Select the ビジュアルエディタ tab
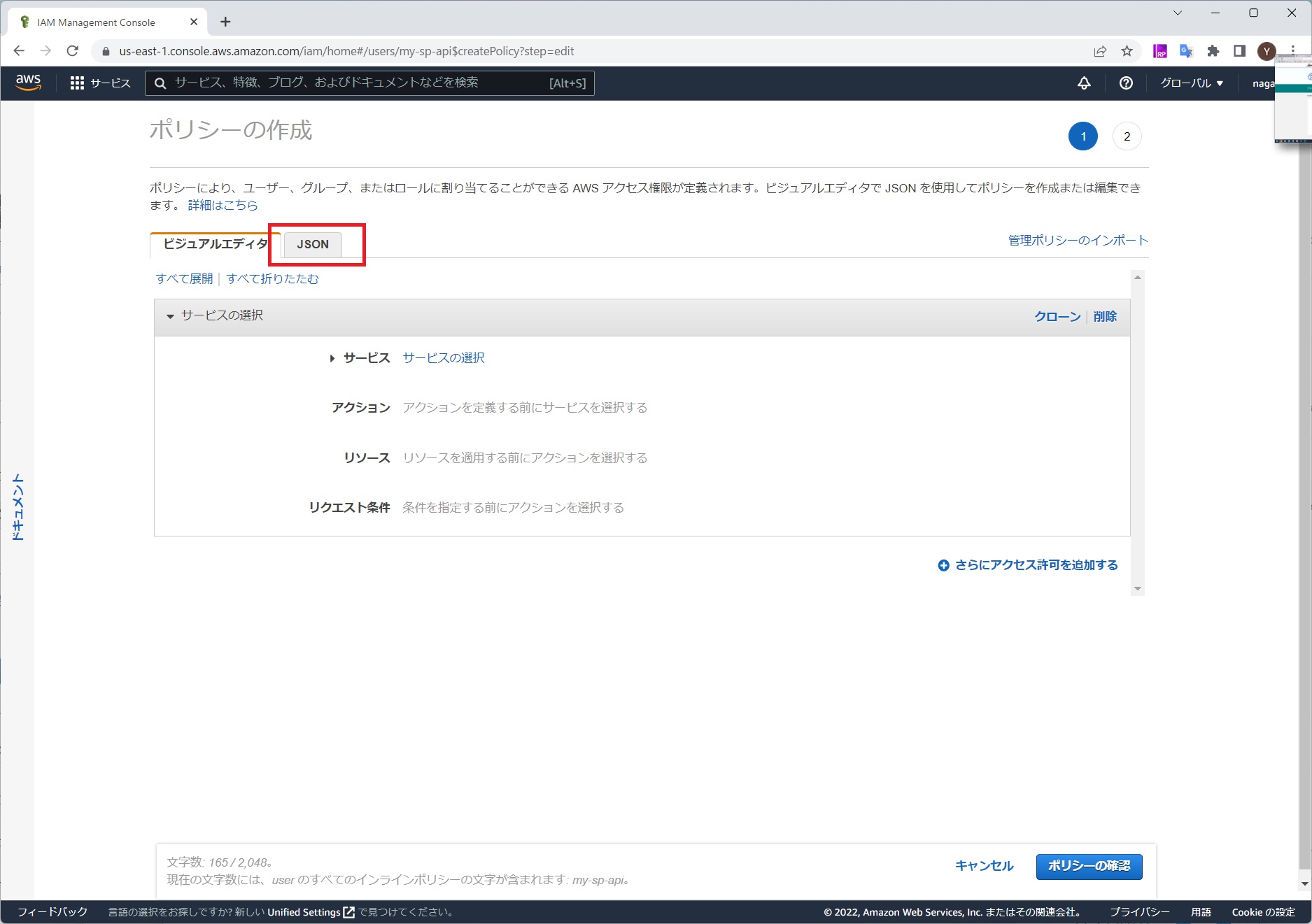Image resolution: width=1312 pixels, height=924 pixels. [x=214, y=244]
